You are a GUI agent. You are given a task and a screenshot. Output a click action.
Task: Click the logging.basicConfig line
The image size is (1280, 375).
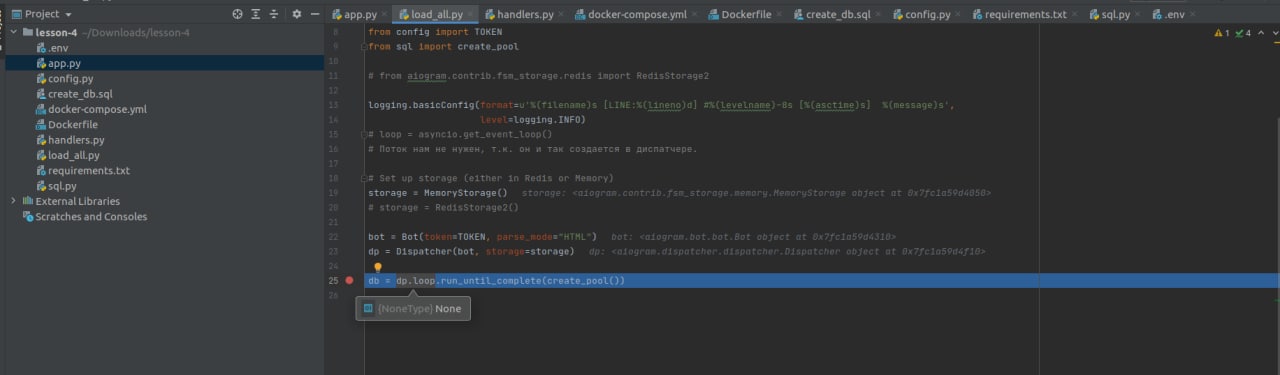(661, 105)
